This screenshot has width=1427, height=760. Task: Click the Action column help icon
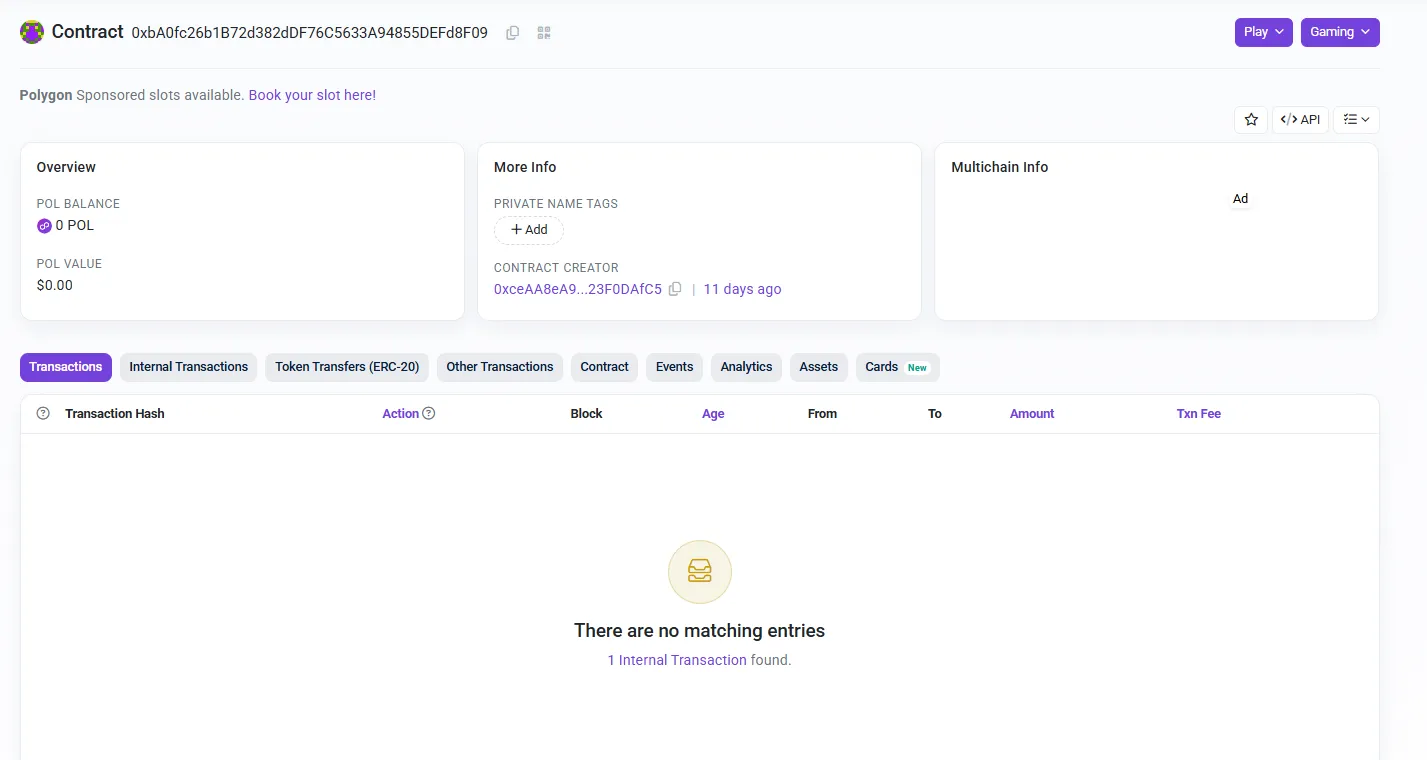pyautogui.click(x=429, y=413)
